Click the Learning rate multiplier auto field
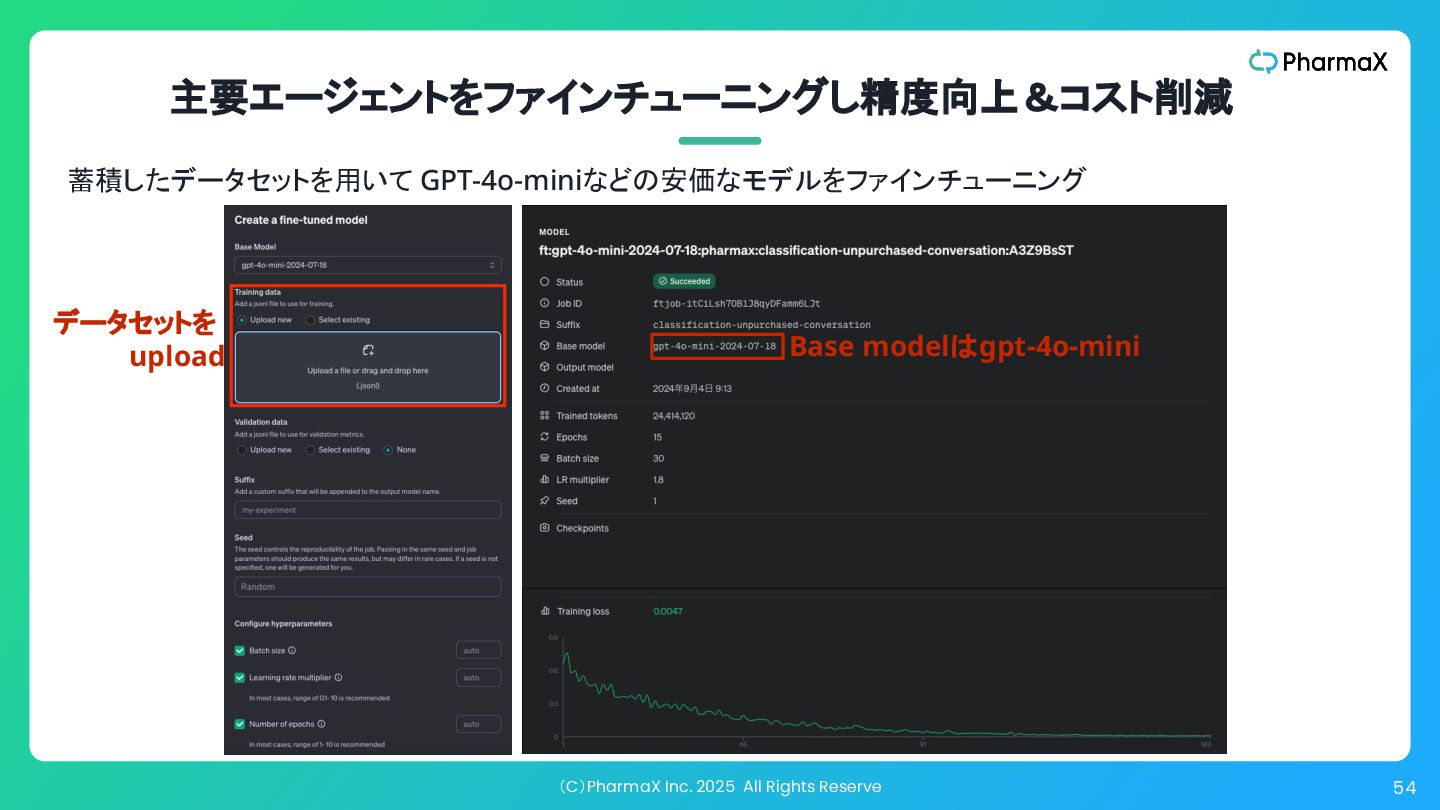The height and width of the screenshot is (810, 1440). click(x=478, y=677)
